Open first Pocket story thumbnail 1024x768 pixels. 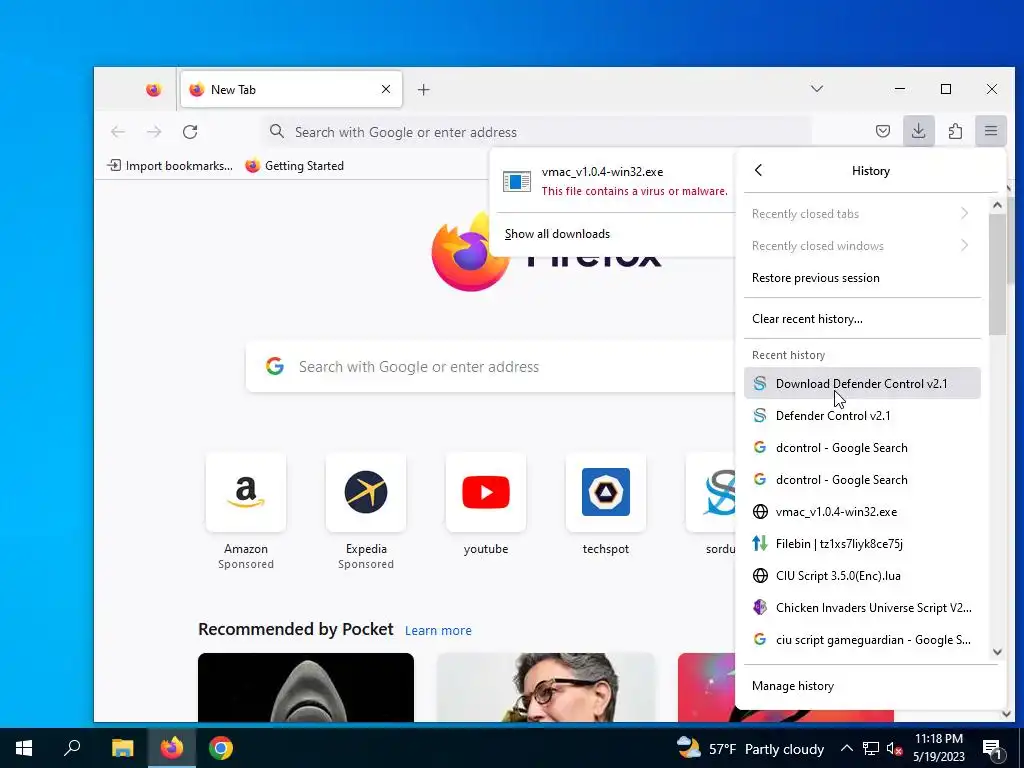tap(306, 687)
